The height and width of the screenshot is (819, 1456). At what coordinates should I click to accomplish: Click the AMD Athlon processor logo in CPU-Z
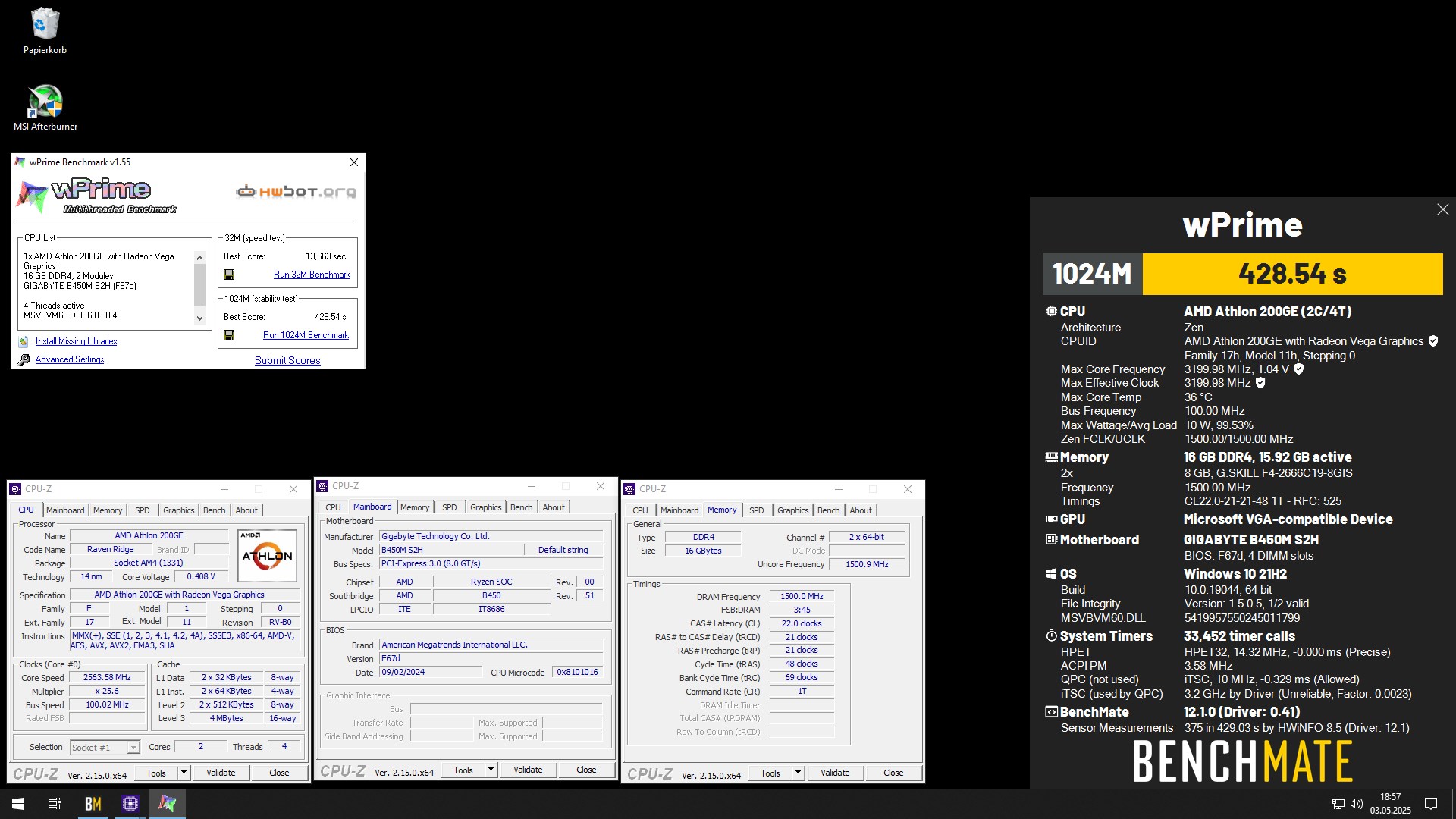click(267, 556)
